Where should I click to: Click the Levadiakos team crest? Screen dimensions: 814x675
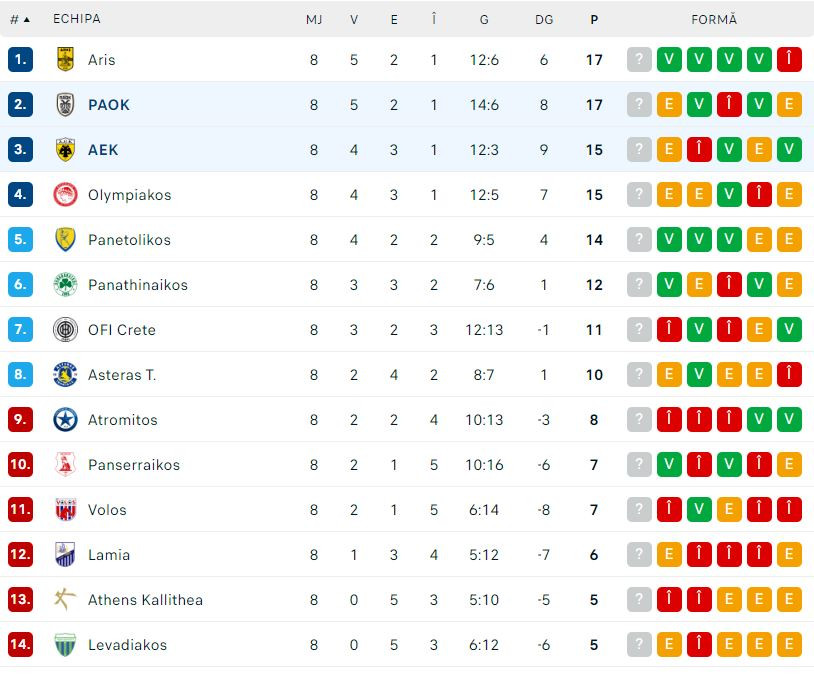(x=66, y=645)
